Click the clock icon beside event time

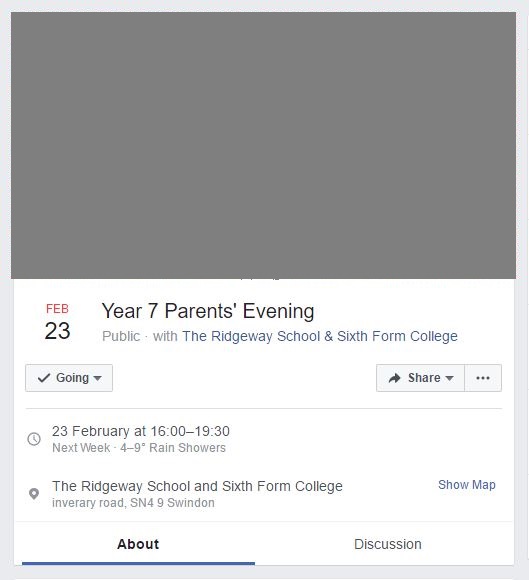(34, 439)
